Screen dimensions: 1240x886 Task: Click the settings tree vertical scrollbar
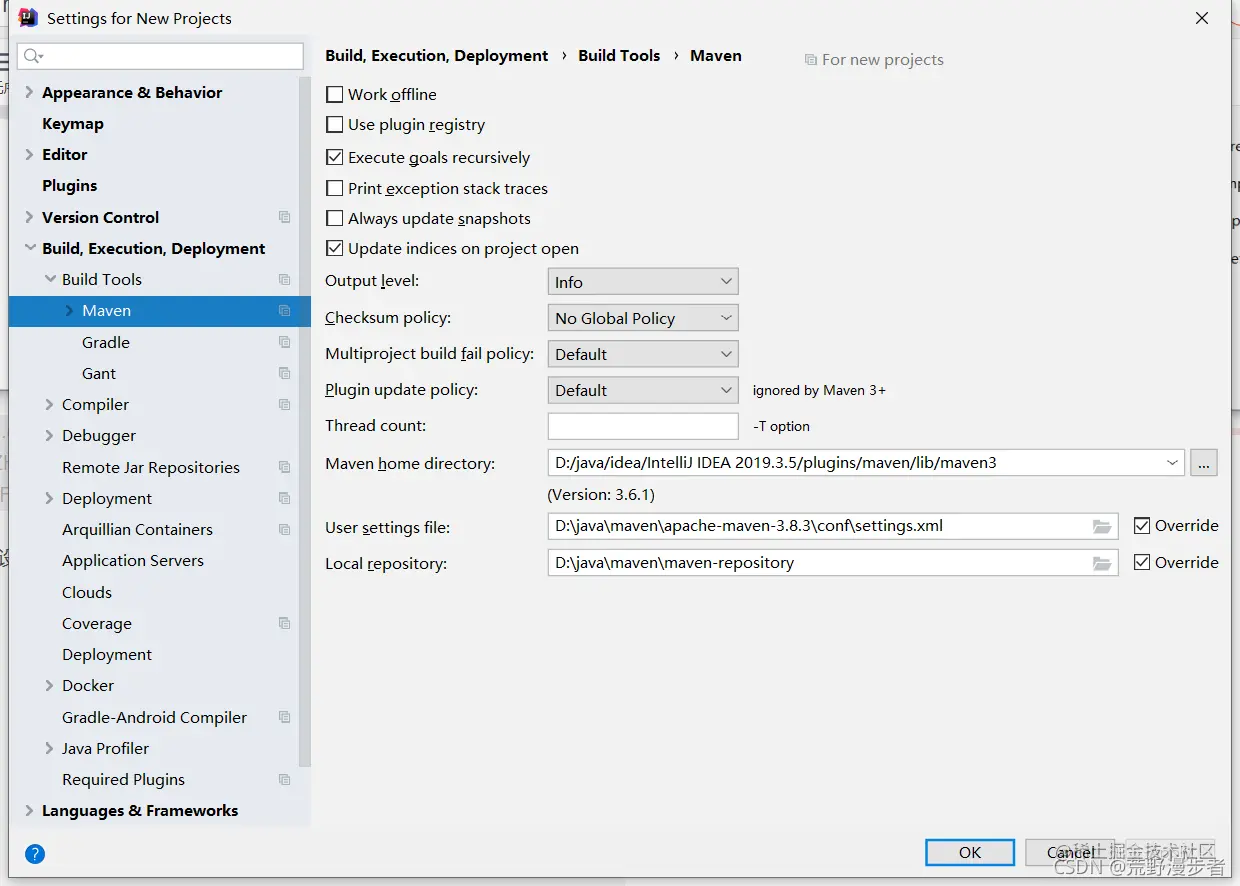(x=305, y=420)
